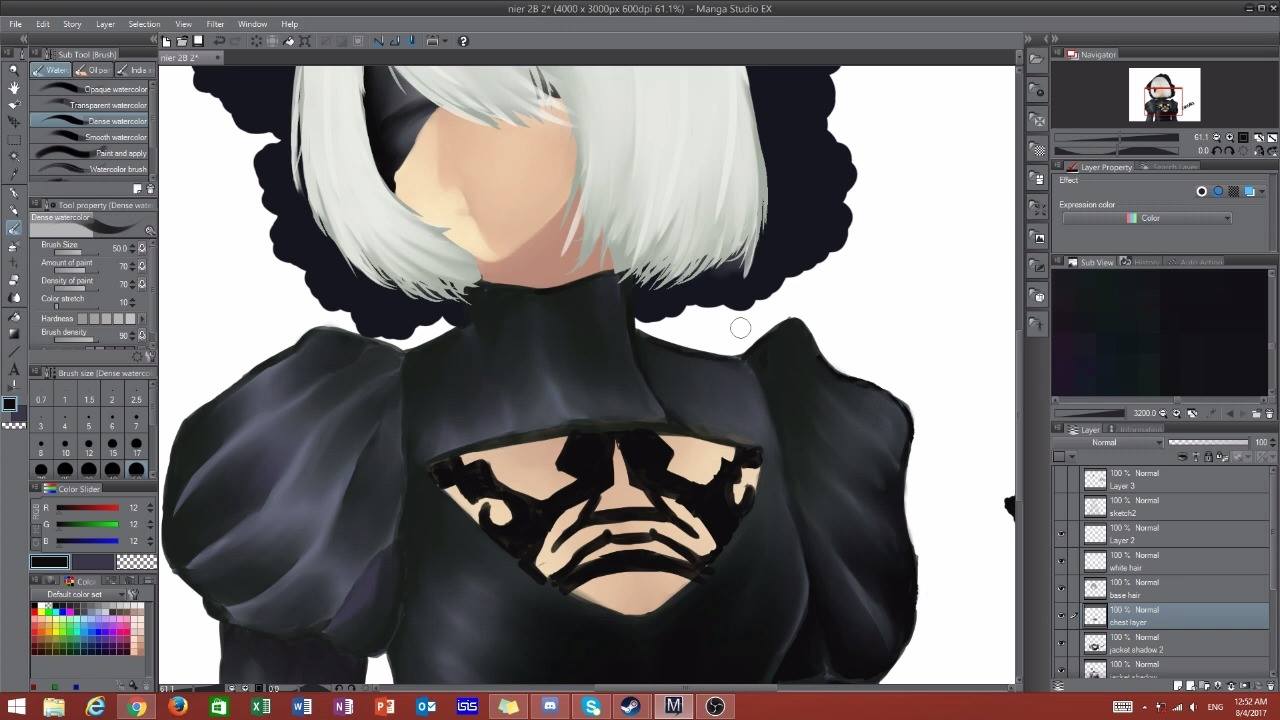Hide the white hair layer

[1061, 562]
